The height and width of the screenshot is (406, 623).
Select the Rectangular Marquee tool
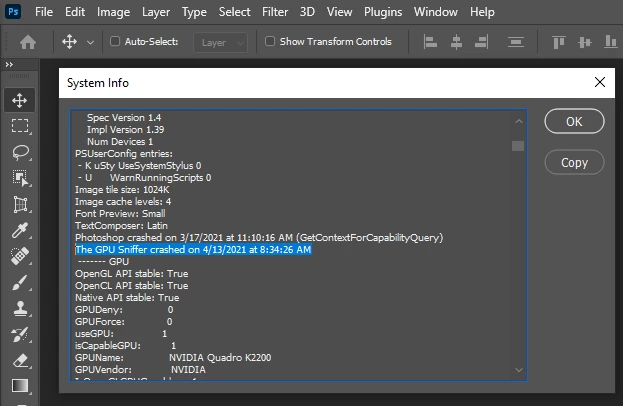click(x=19, y=126)
